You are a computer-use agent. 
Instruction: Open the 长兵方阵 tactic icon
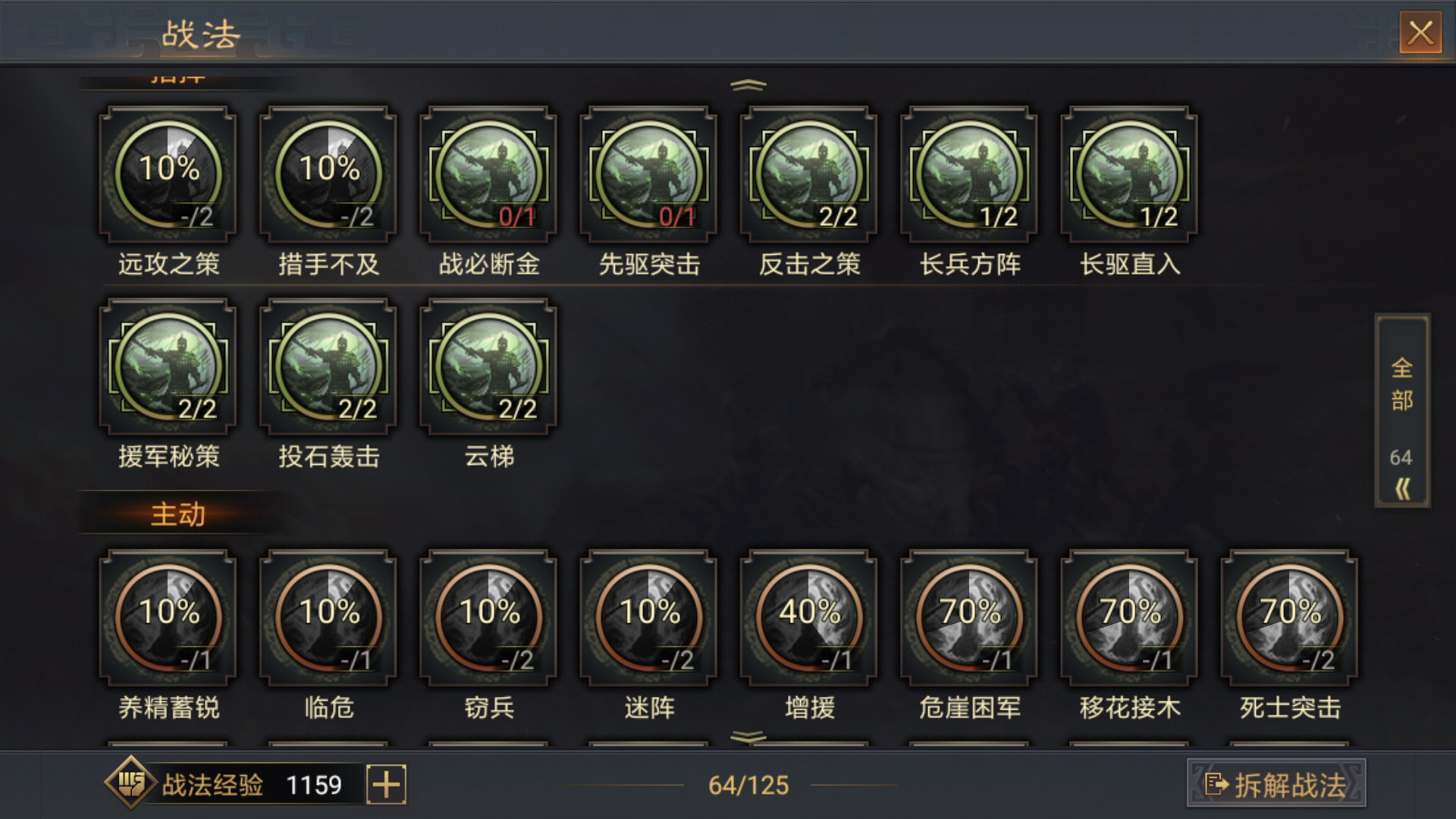point(969,174)
